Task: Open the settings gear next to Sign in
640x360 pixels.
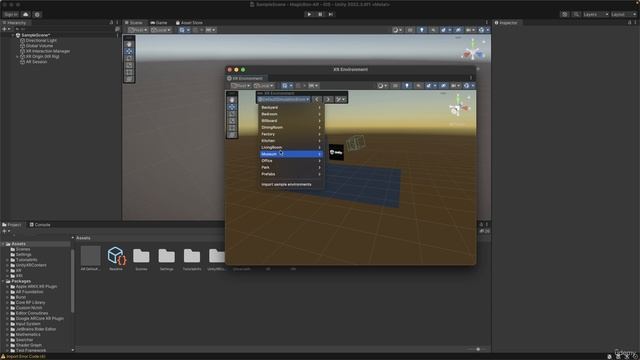Action: [37, 14]
